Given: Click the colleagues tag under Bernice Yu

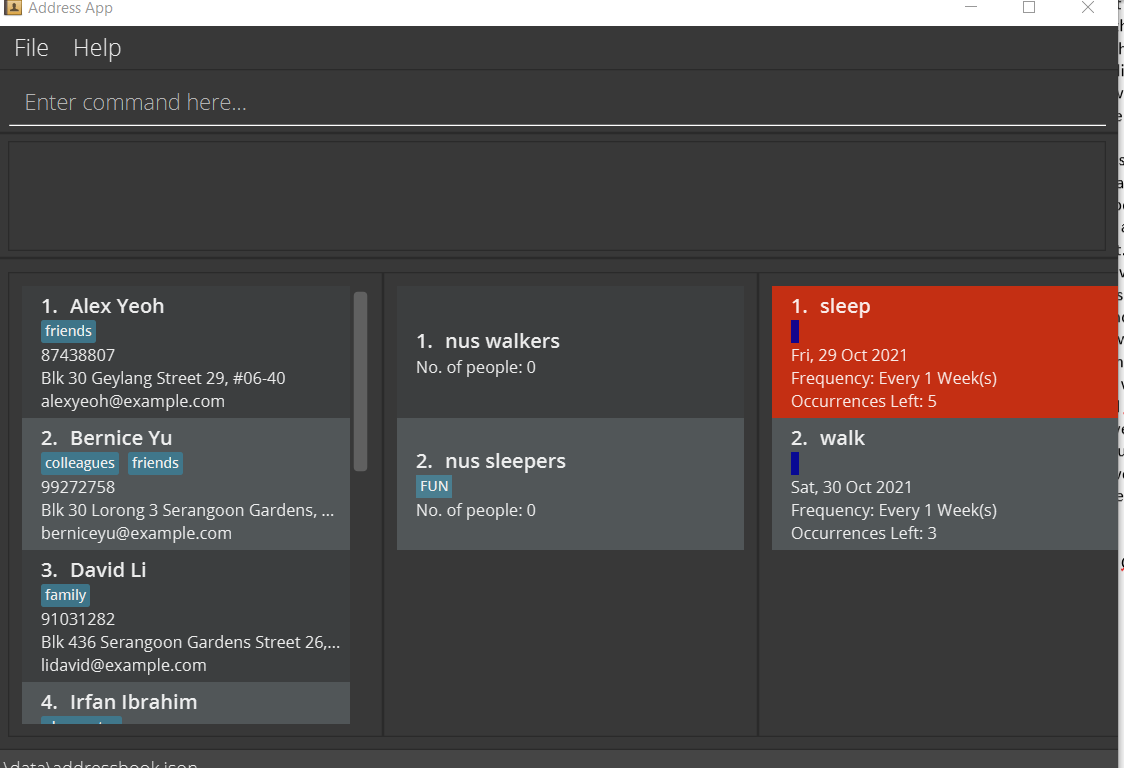Looking at the screenshot, I should pyautogui.click(x=80, y=463).
